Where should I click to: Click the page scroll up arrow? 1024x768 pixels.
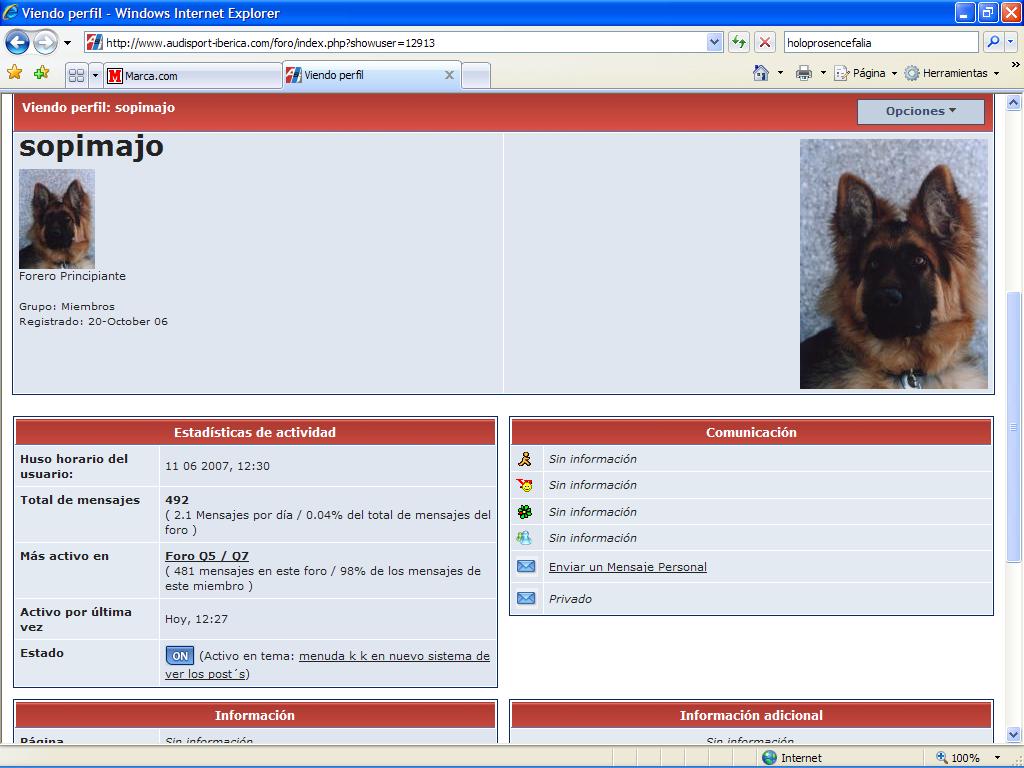(x=1014, y=102)
